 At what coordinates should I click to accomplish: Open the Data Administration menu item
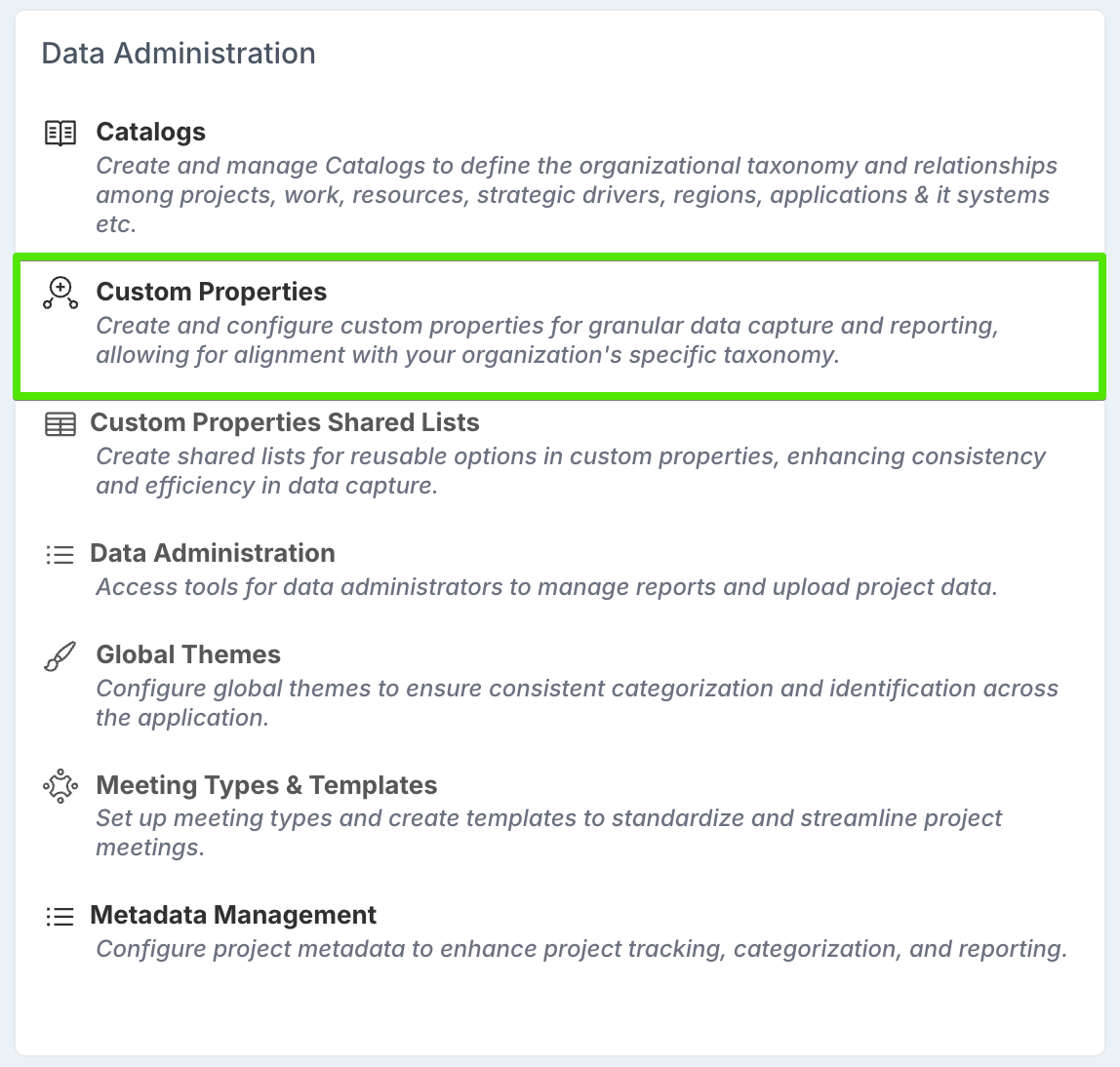212,553
